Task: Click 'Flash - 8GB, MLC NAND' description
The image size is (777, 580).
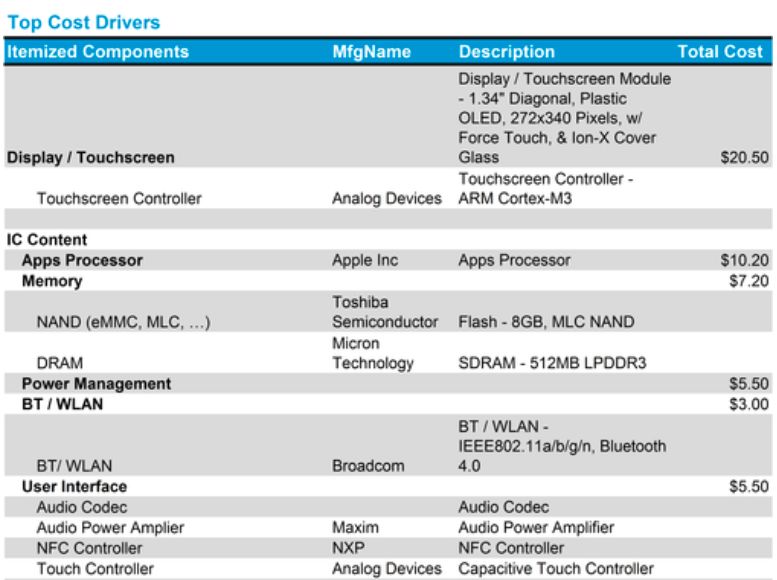Action: click(546, 322)
